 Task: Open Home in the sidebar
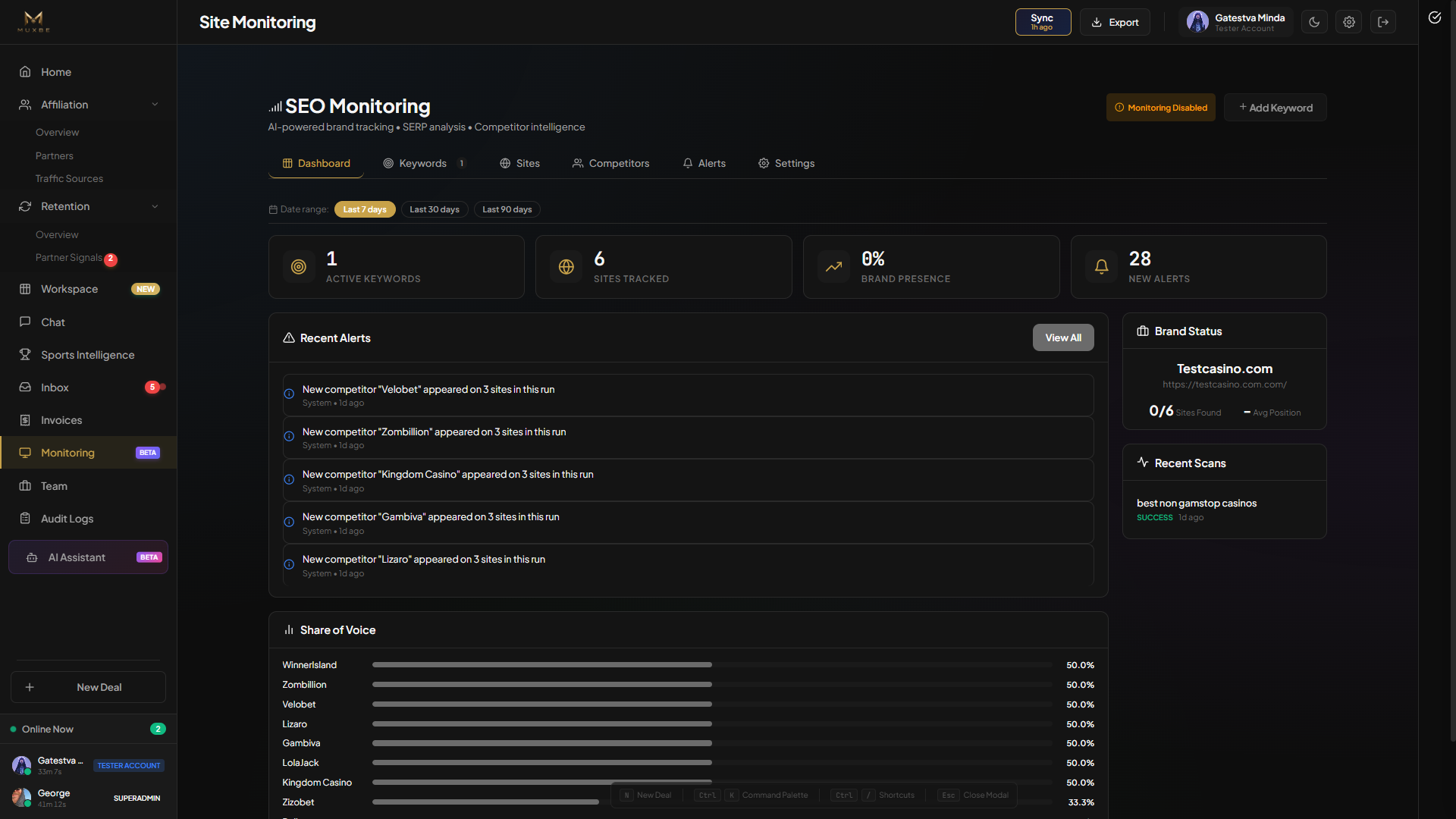point(88,72)
